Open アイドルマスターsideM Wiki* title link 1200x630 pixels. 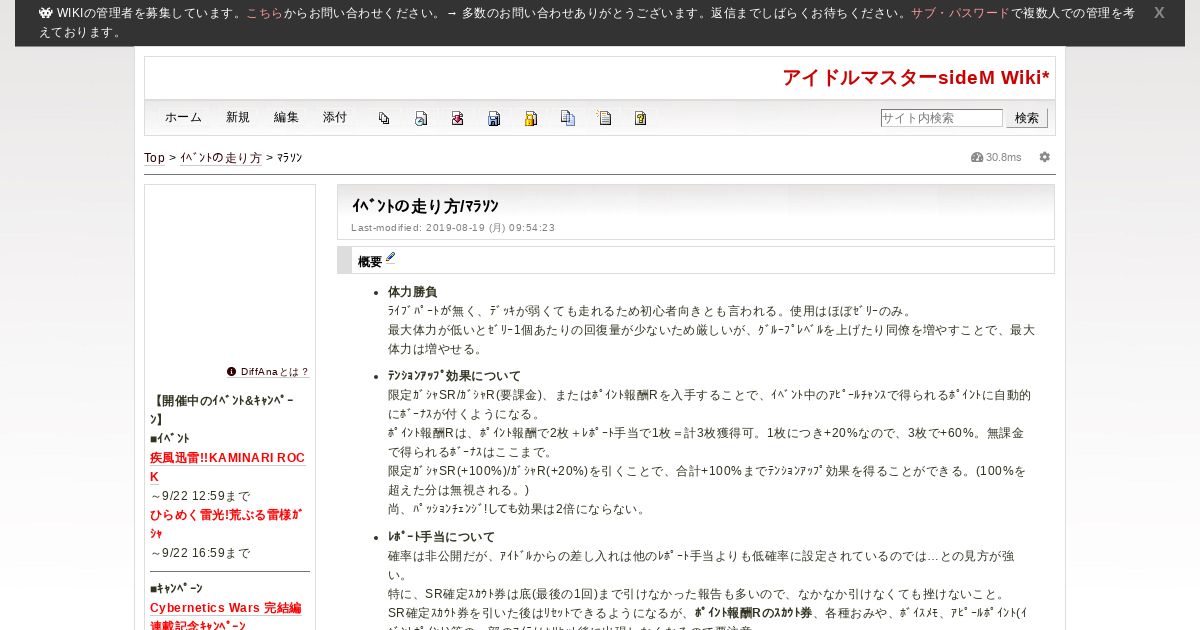[x=916, y=78]
